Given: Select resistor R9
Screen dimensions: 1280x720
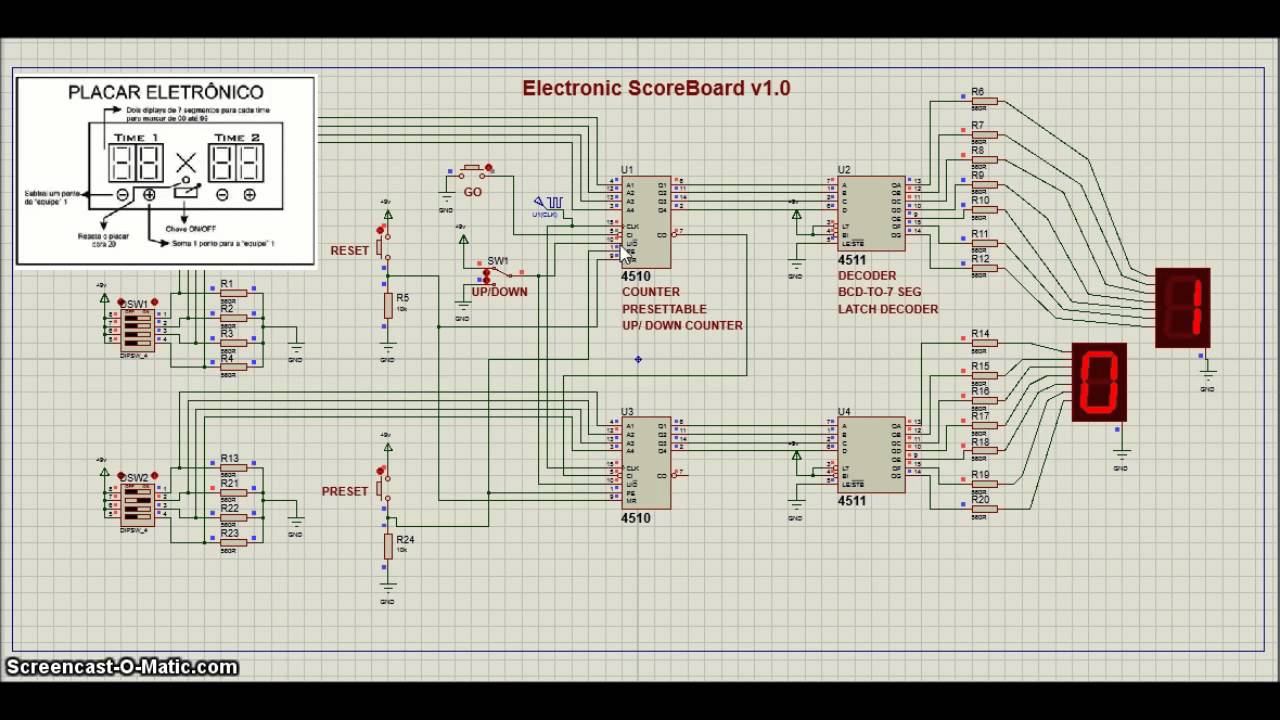Looking at the screenshot, I should (x=984, y=185).
